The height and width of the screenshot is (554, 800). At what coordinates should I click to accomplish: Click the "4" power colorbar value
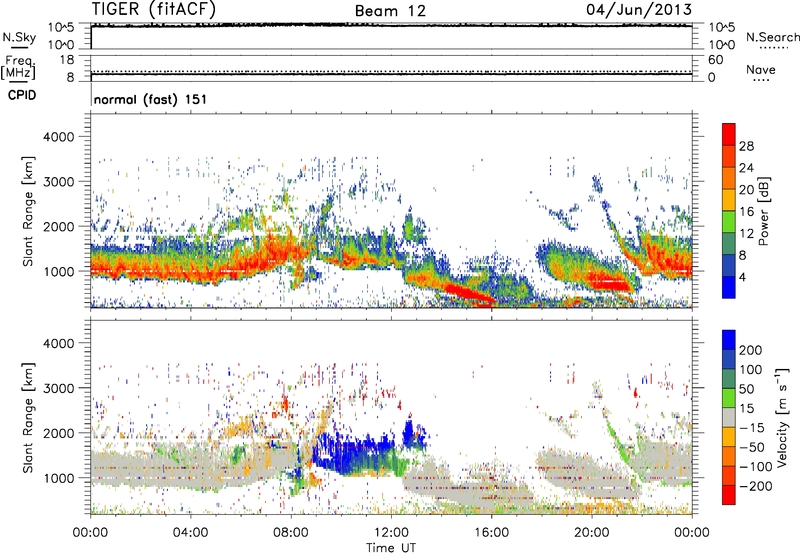coord(742,277)
